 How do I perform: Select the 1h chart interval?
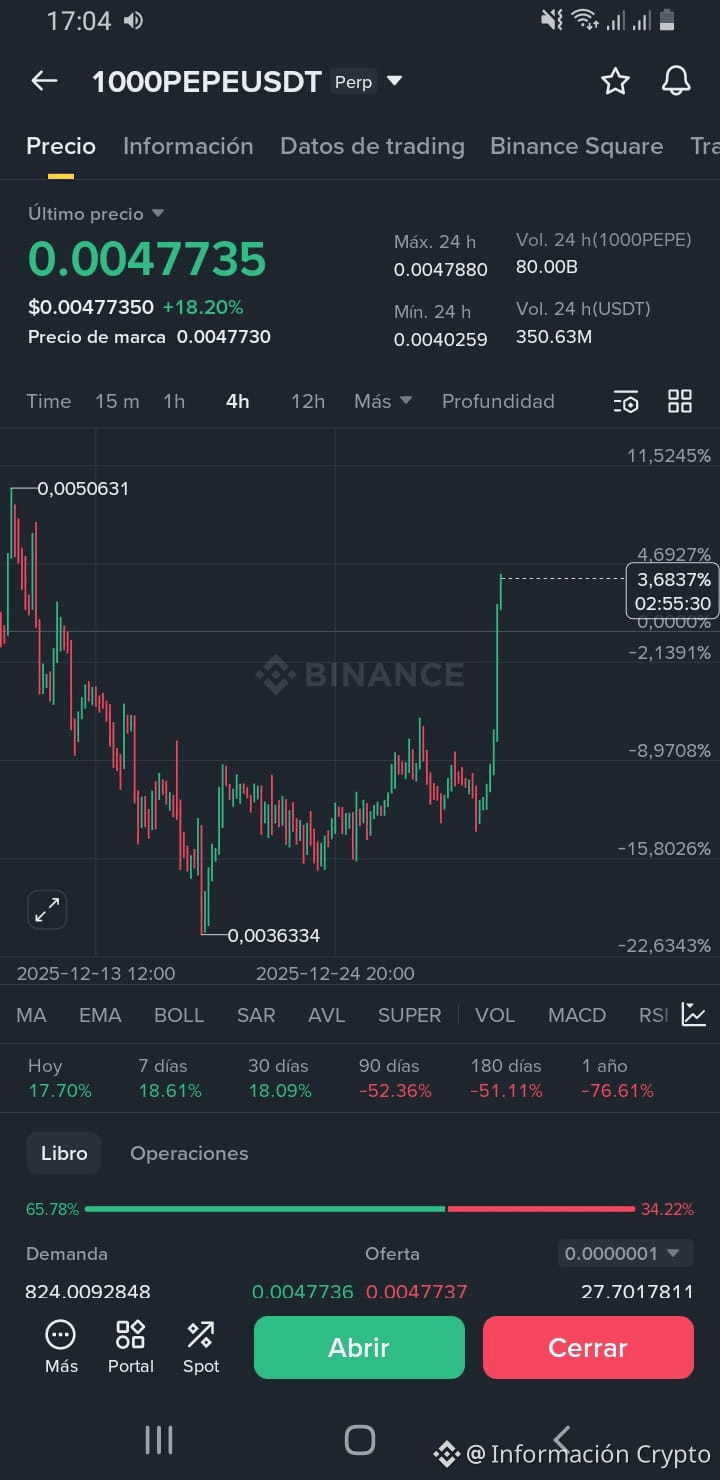pyautogui.click(x=174, y=401)
